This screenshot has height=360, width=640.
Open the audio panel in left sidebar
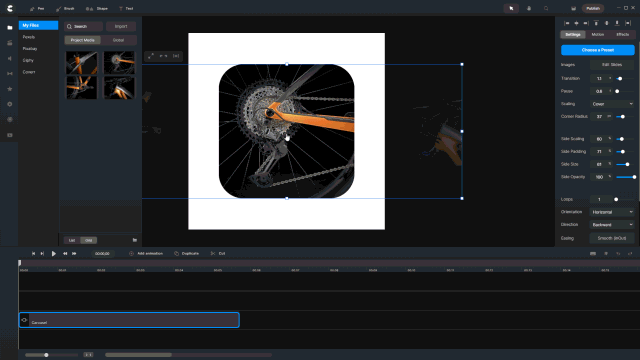[x=10, y=58]
